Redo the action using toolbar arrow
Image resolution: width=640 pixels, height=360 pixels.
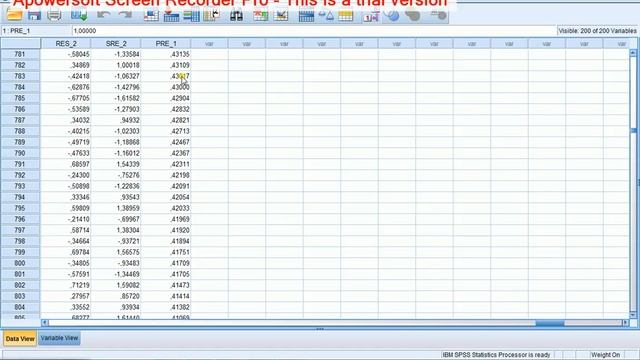click(x=125, y=16)
